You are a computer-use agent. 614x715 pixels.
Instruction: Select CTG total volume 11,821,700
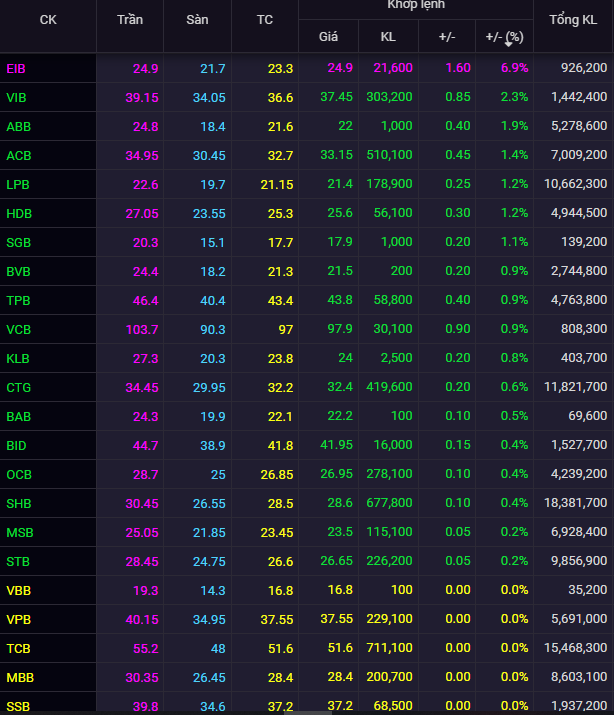pos(575,387)
